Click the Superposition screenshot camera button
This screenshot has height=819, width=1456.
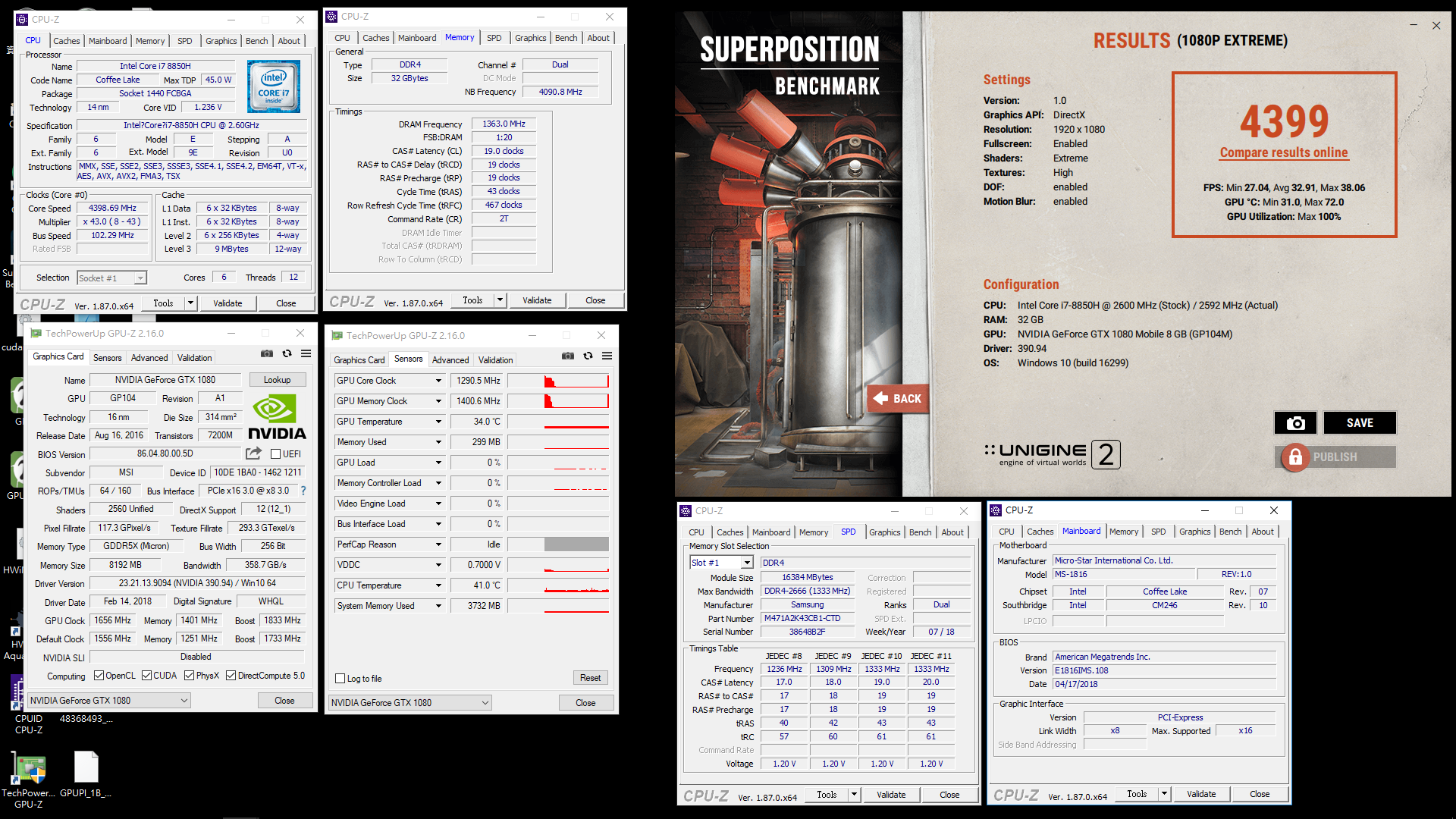pyautogui.click(x=1295, y=422)
